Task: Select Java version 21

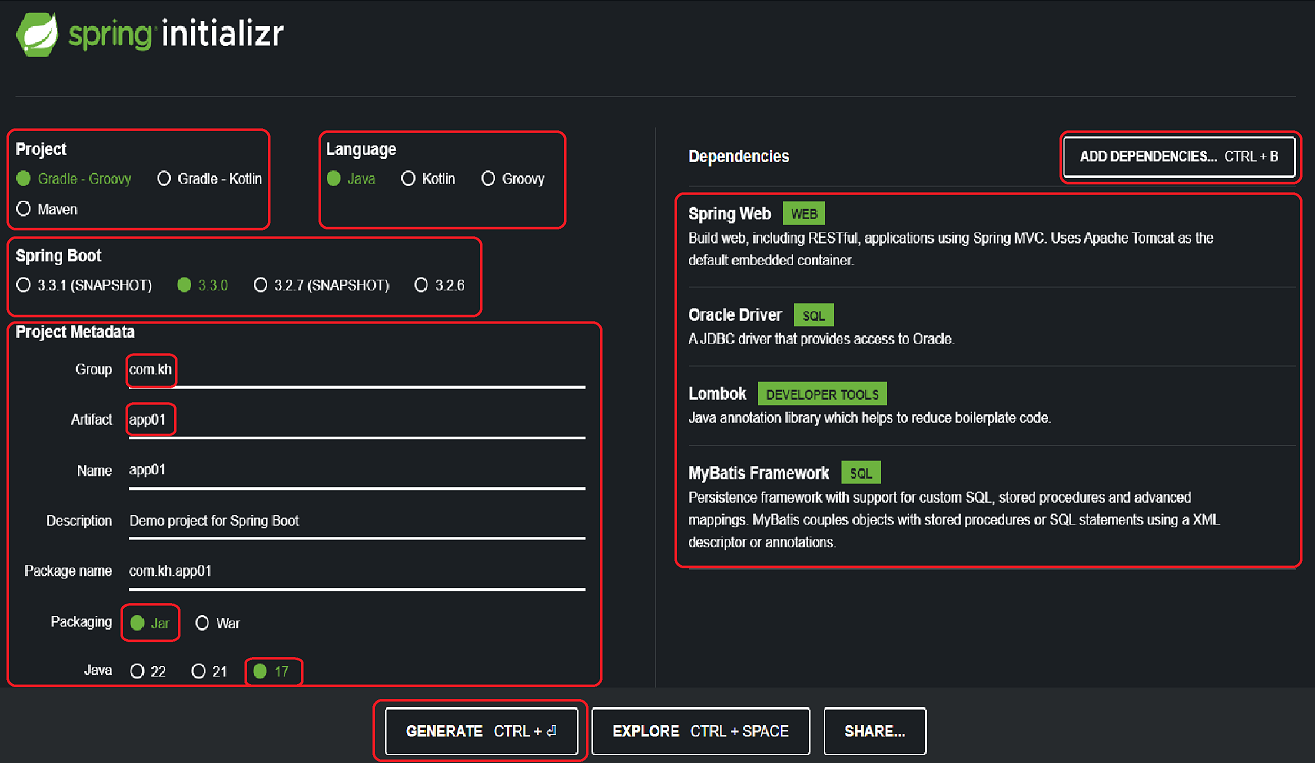Action: (x=210, y=671)
